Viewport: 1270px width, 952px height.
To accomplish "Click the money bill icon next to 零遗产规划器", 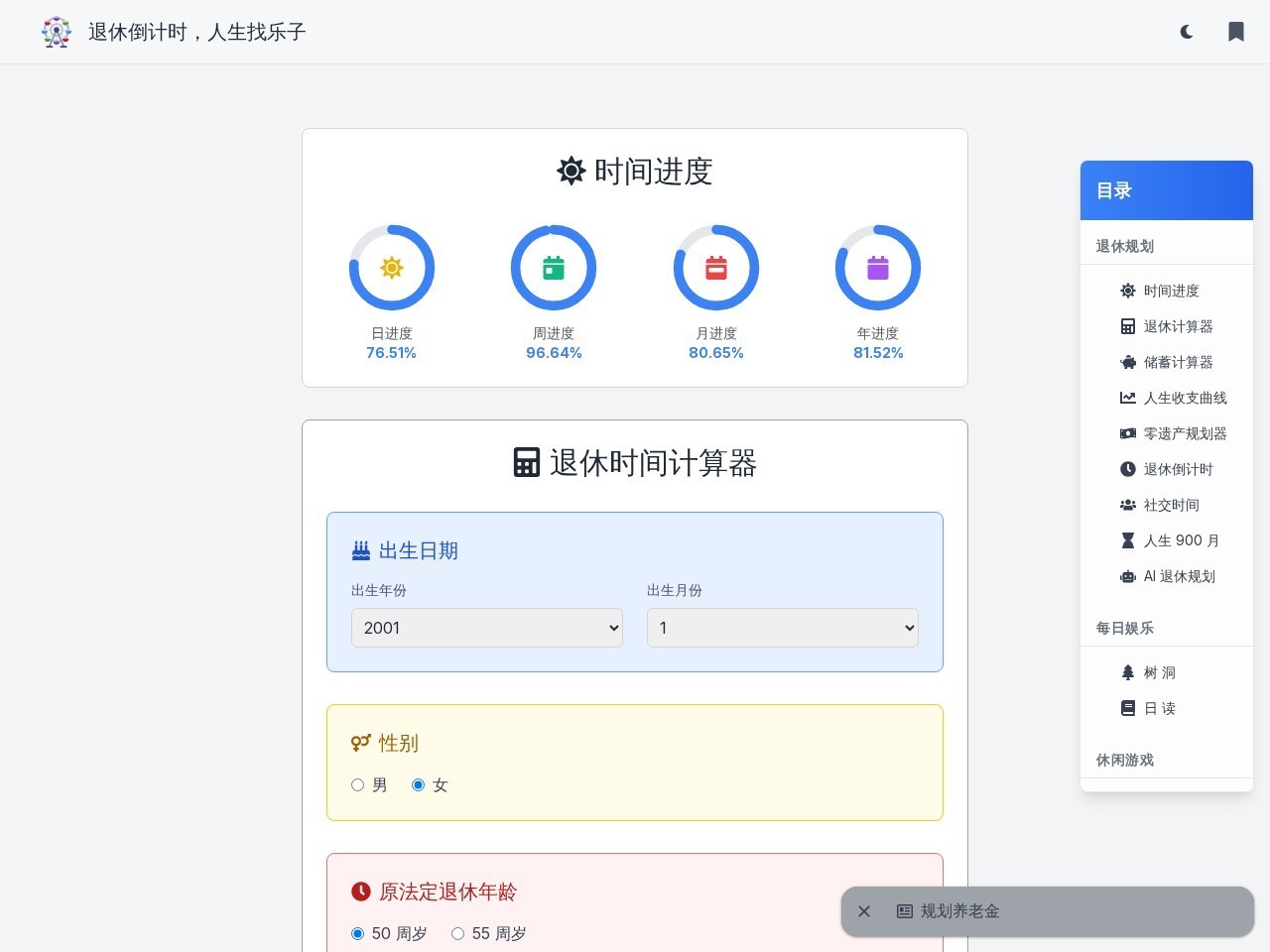I will (x=1128, y=433).
